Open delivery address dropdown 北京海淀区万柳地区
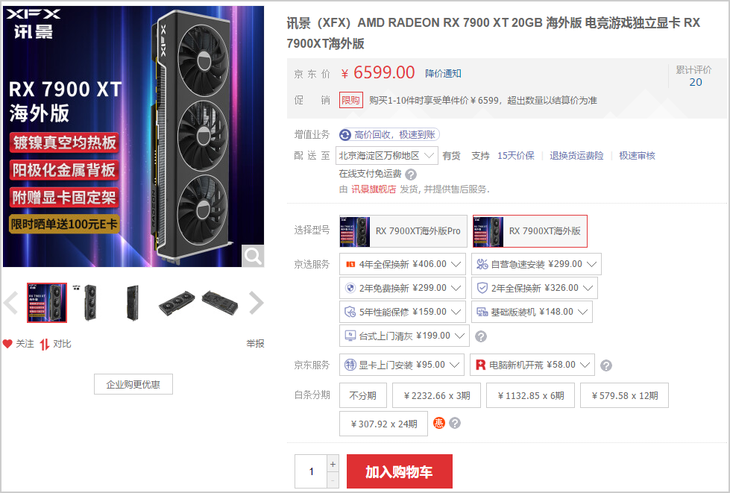 coord(386,155)
